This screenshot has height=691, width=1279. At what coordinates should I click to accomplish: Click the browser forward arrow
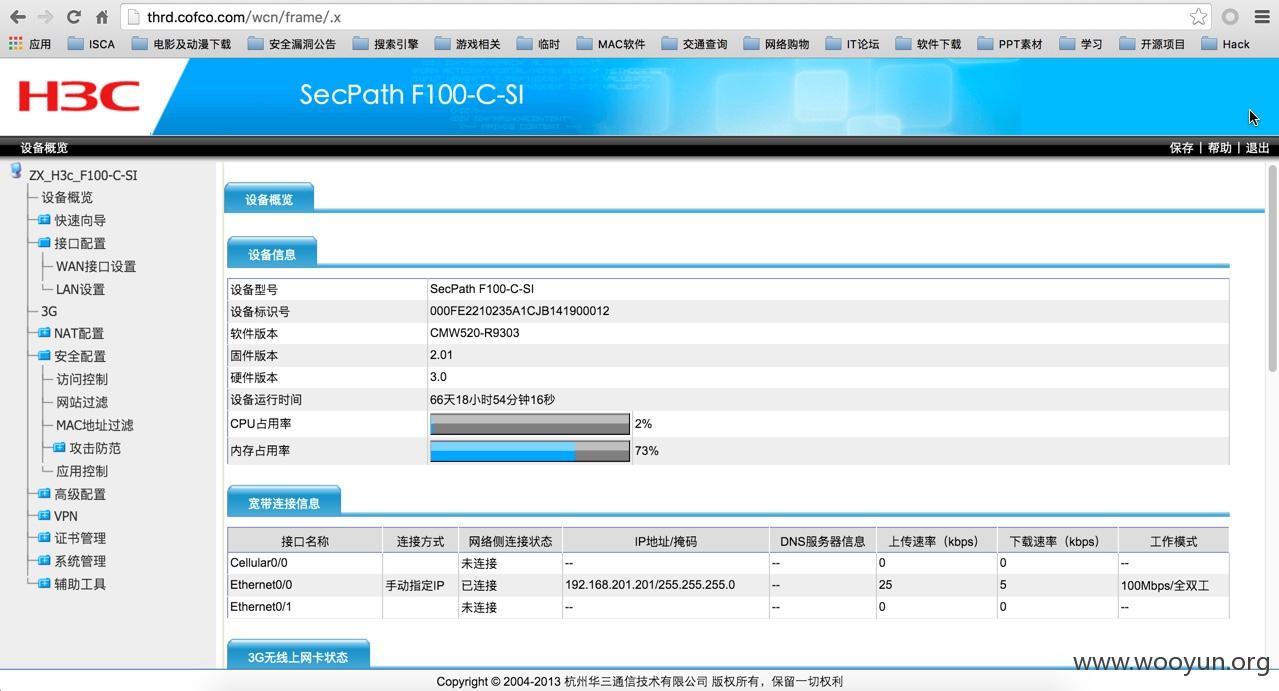pos(45,17)
